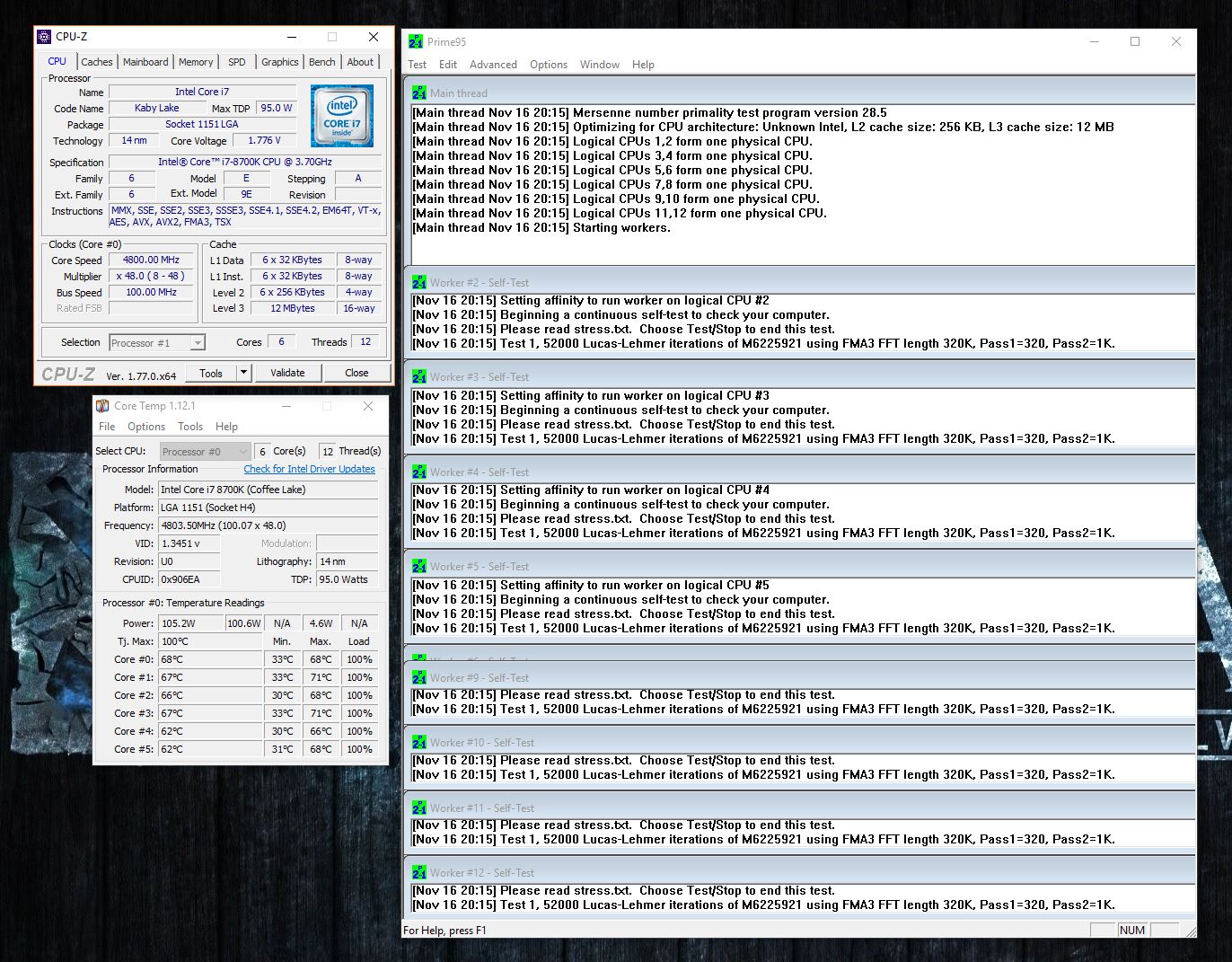Click the Worker #2 Self-Test window icon
The image size is (1232, 962).
click(x=419, y=282)
